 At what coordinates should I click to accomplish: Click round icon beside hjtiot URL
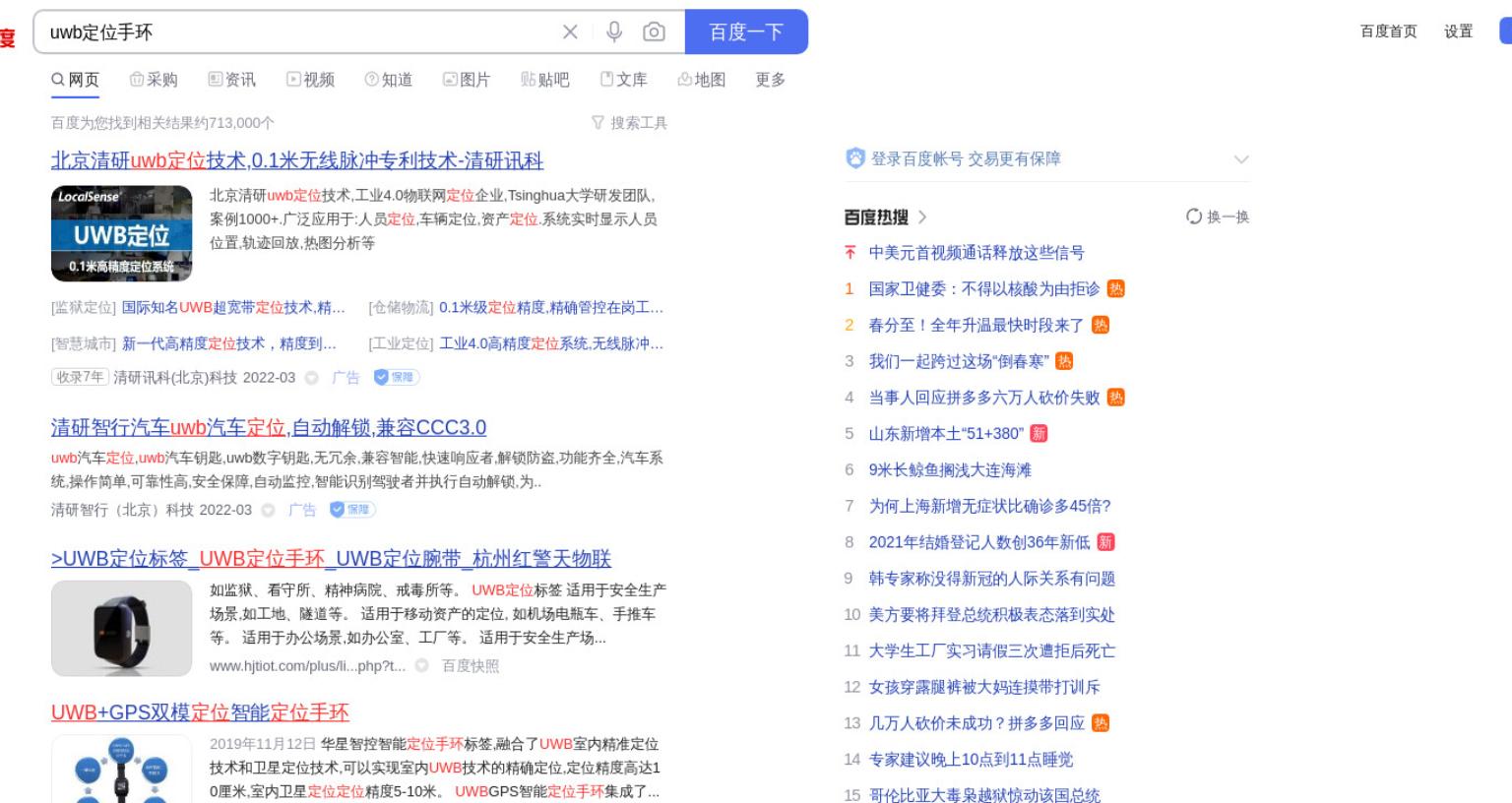click(422, 666)
